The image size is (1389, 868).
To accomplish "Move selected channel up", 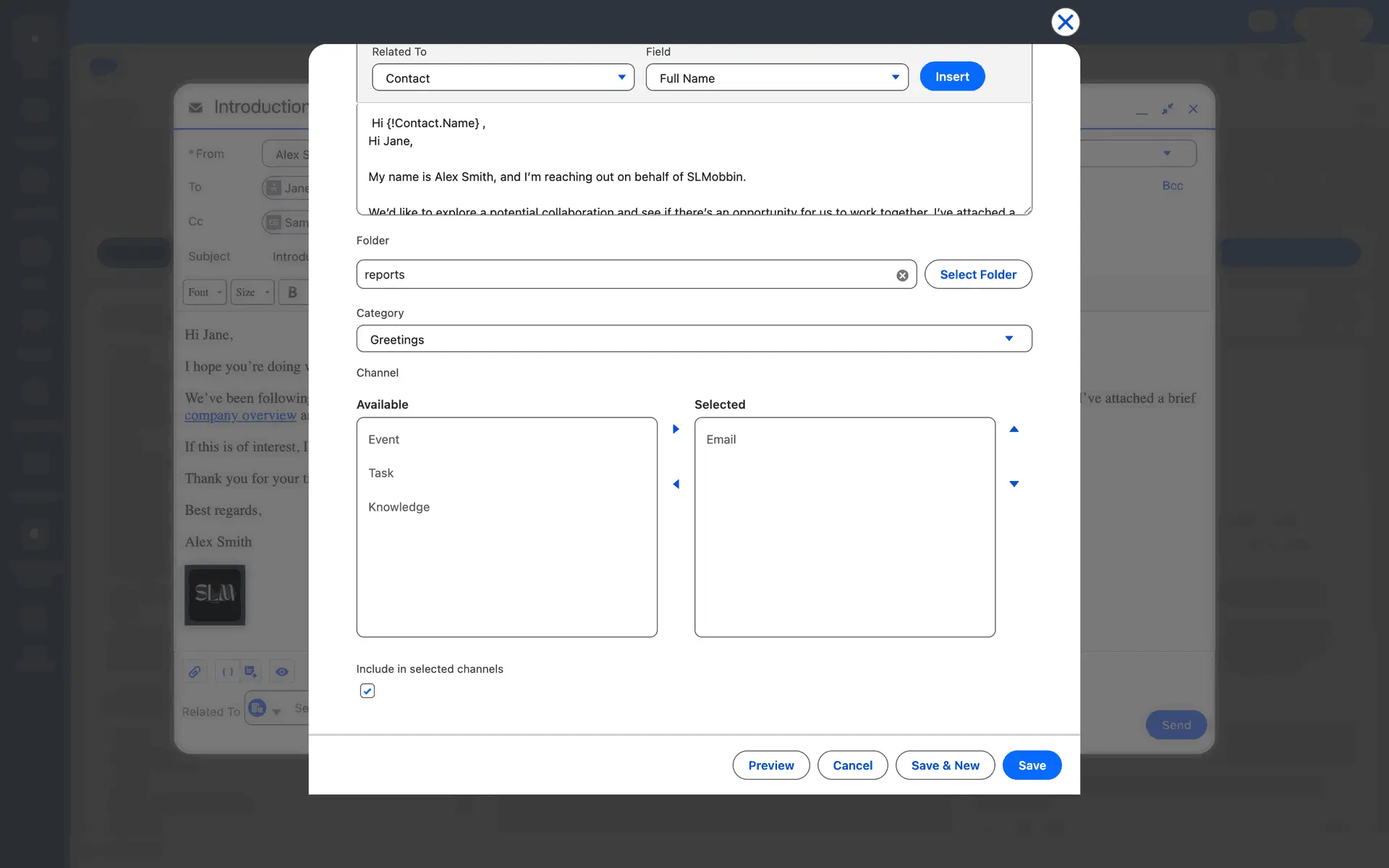I will pyautogui.click(x=1014, y=429).
